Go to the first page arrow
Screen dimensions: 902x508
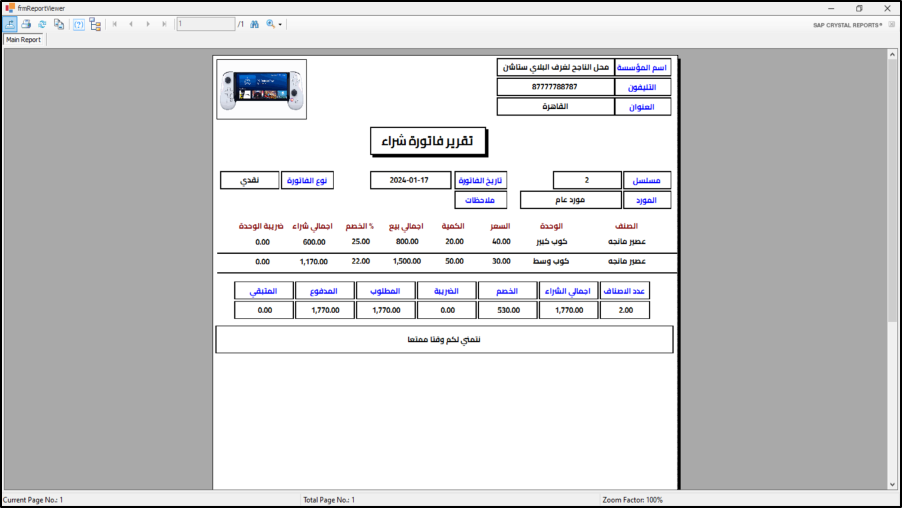(x=115, y=24)
